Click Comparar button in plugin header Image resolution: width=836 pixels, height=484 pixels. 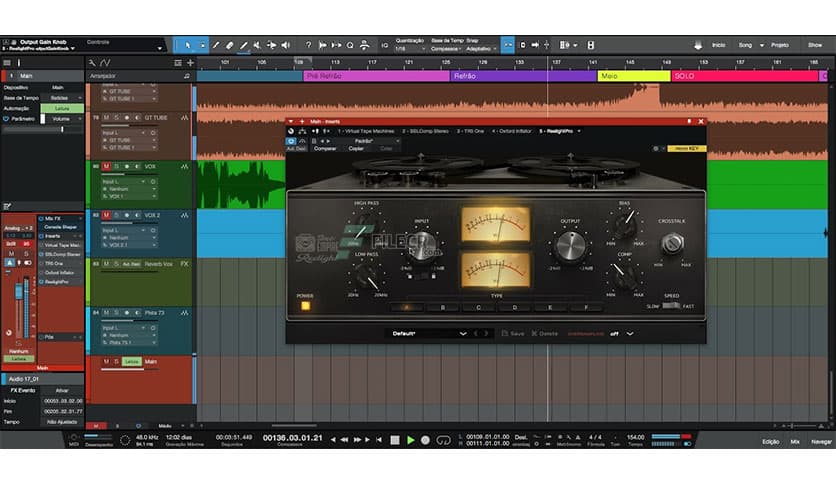click(325, 149)
